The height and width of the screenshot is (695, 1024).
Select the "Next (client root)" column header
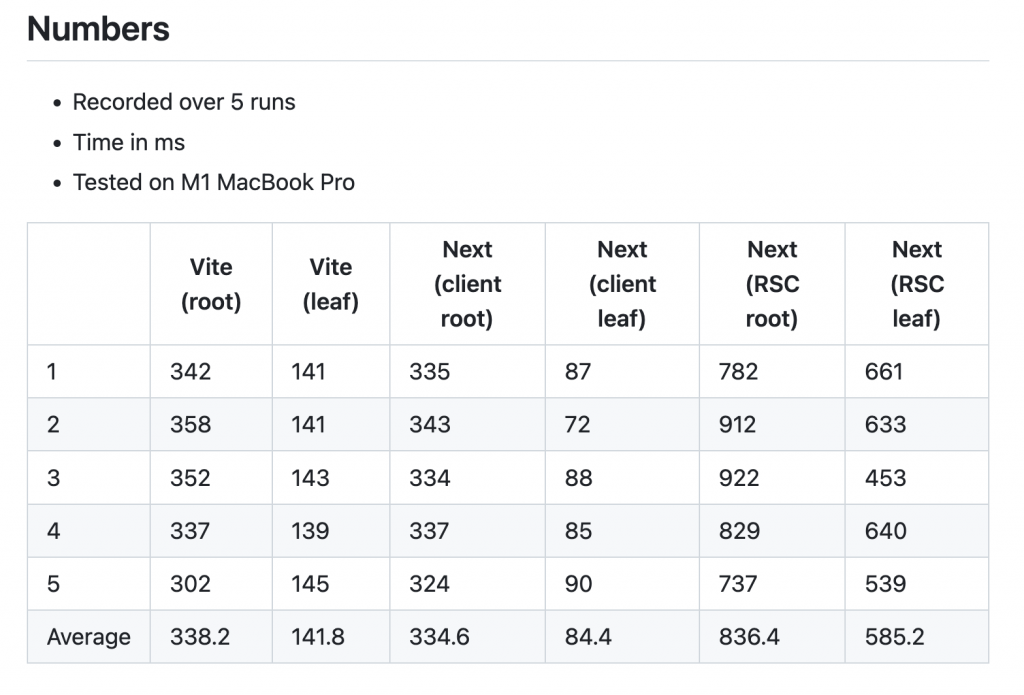coord(467,284)
